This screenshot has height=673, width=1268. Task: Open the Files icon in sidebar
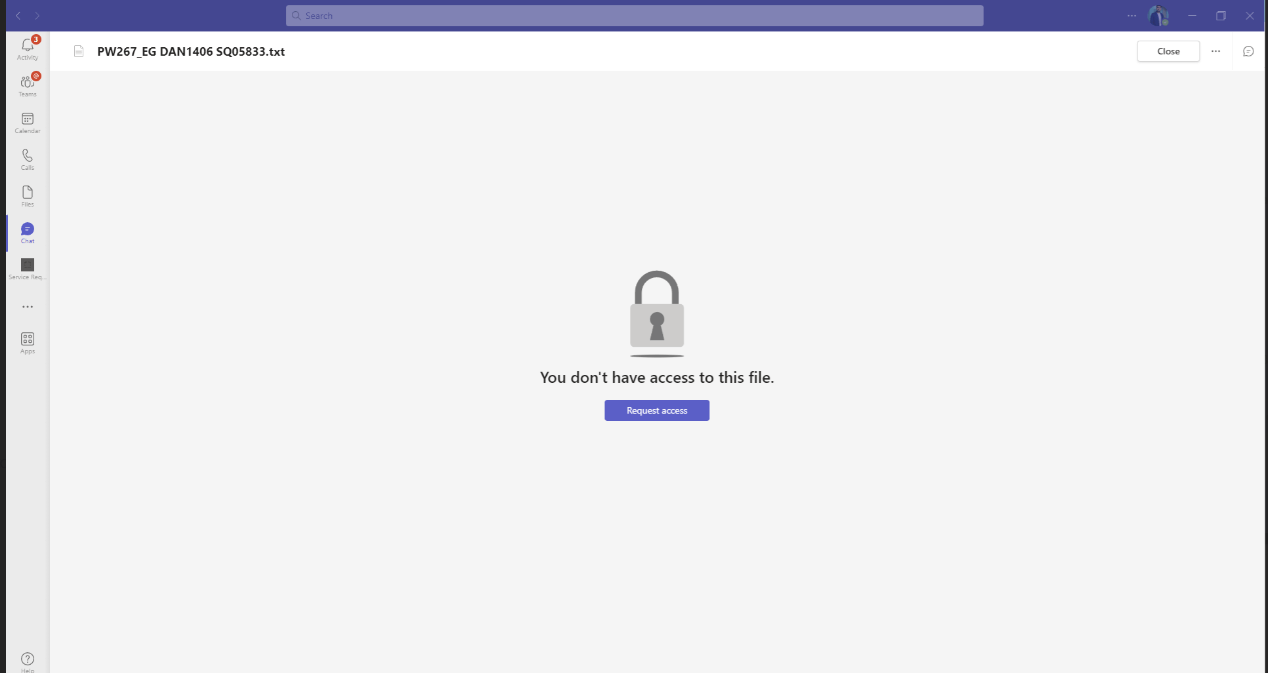point(27,195)
